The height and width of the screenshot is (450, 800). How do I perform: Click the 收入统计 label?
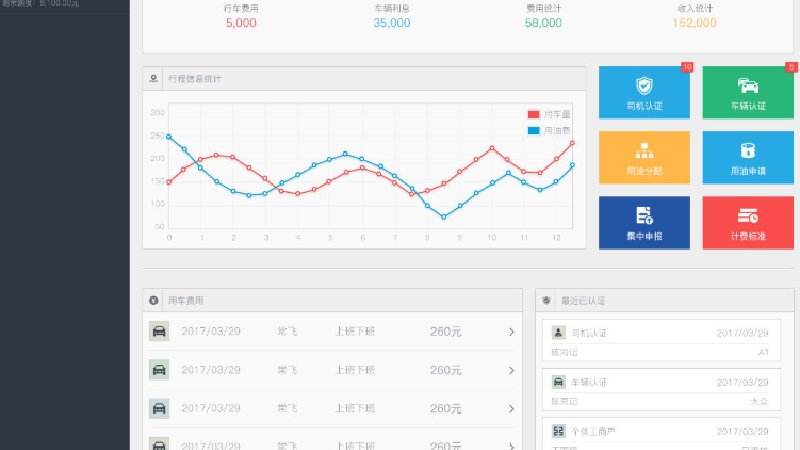[x=694, y=8]
